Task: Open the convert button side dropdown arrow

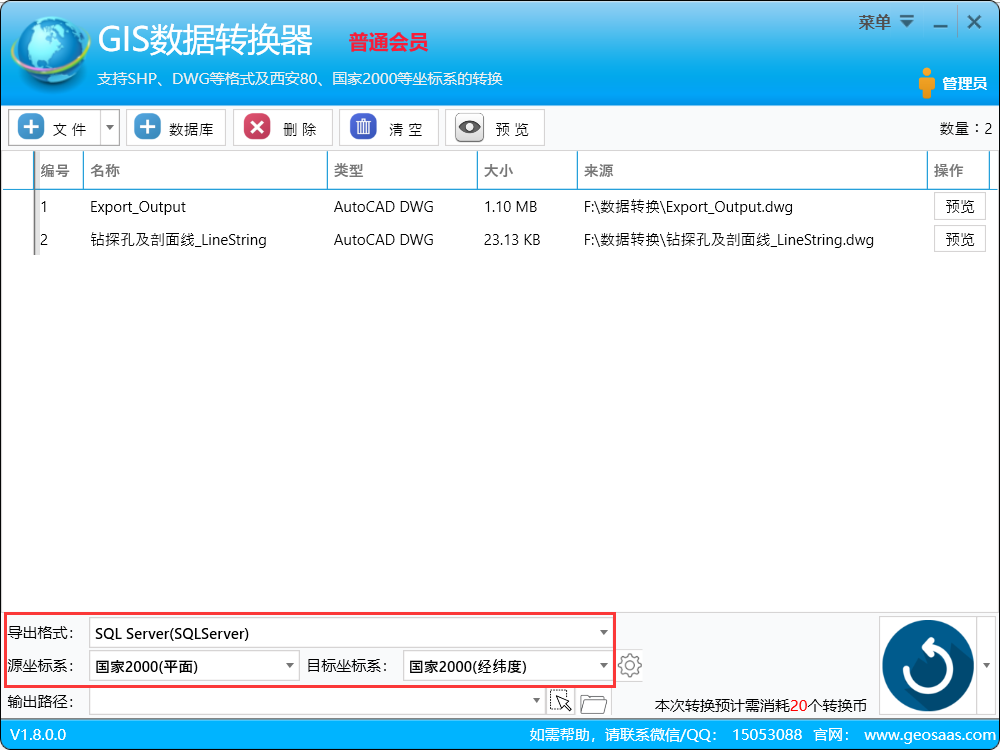Action: click(987, 665)
